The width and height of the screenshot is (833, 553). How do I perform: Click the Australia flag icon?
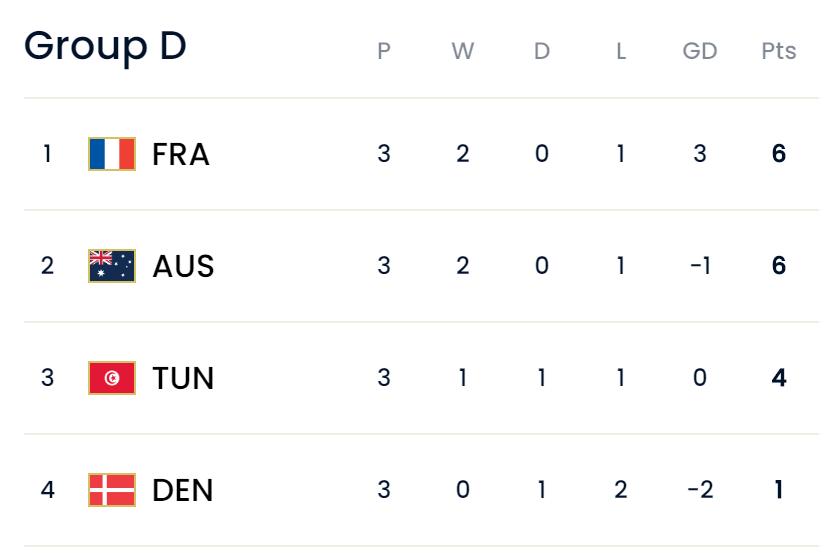coord(112,266)
